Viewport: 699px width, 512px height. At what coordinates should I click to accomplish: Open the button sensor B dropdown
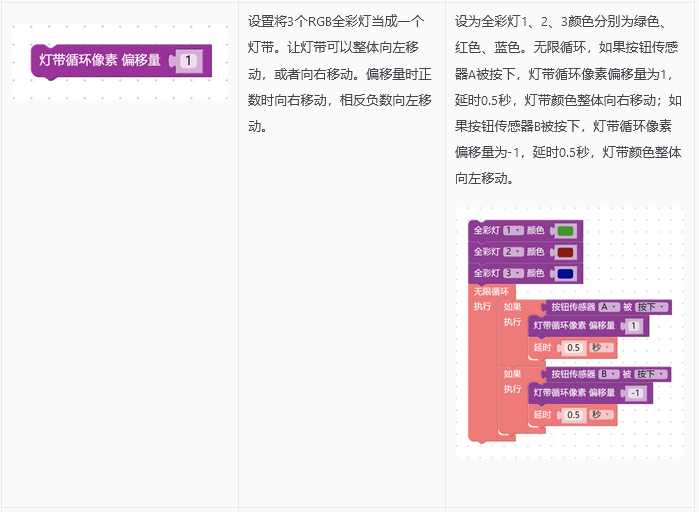pyautogui.click(x=609, y=374)
